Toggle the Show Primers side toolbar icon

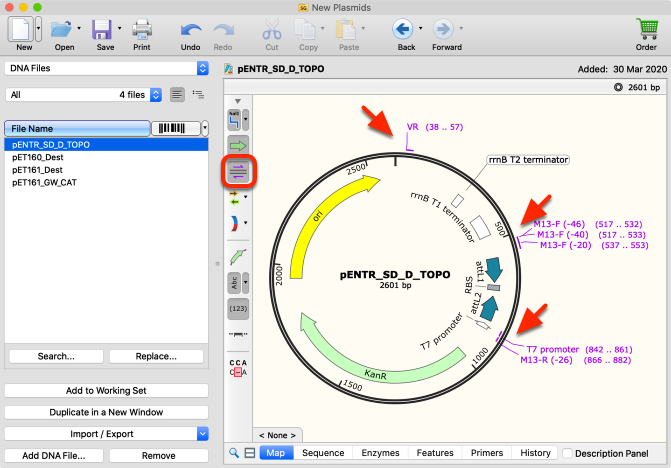pyautogui.click(x=238, y=172)
